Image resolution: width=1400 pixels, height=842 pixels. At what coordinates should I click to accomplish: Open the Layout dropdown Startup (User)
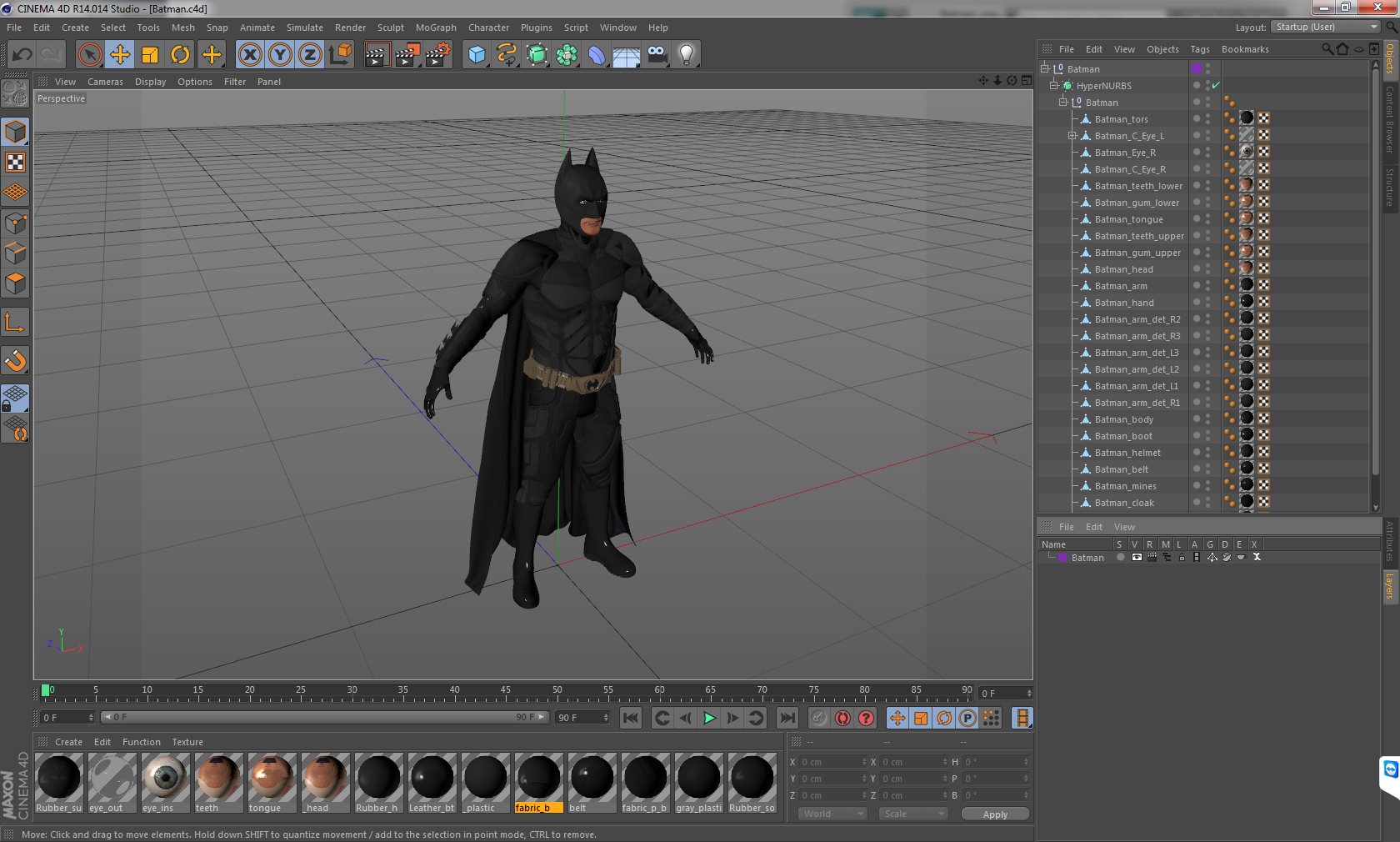(x=1327, y=27)
